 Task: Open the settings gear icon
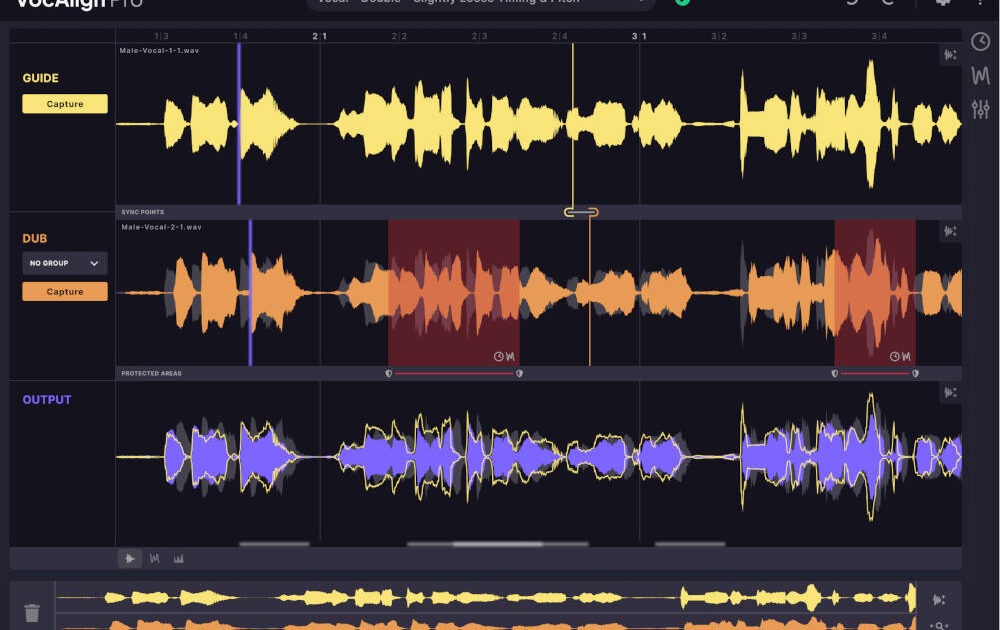942,3
